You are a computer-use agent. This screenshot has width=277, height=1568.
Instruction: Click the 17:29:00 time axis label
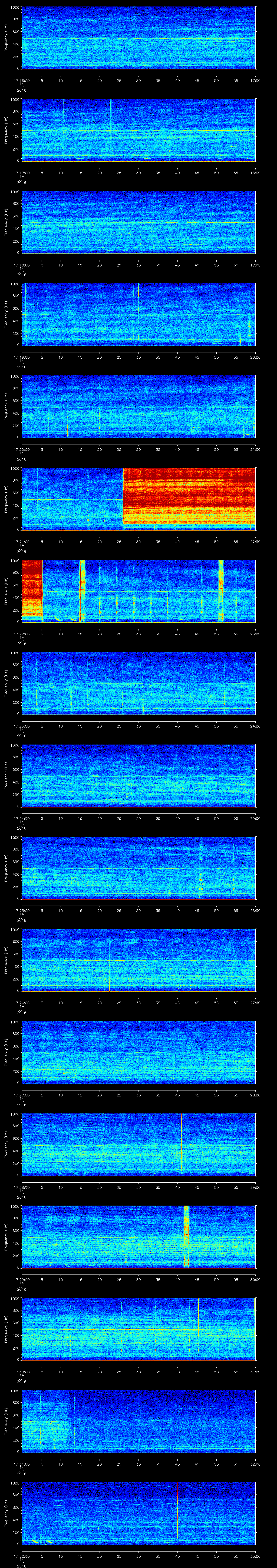22,1279
